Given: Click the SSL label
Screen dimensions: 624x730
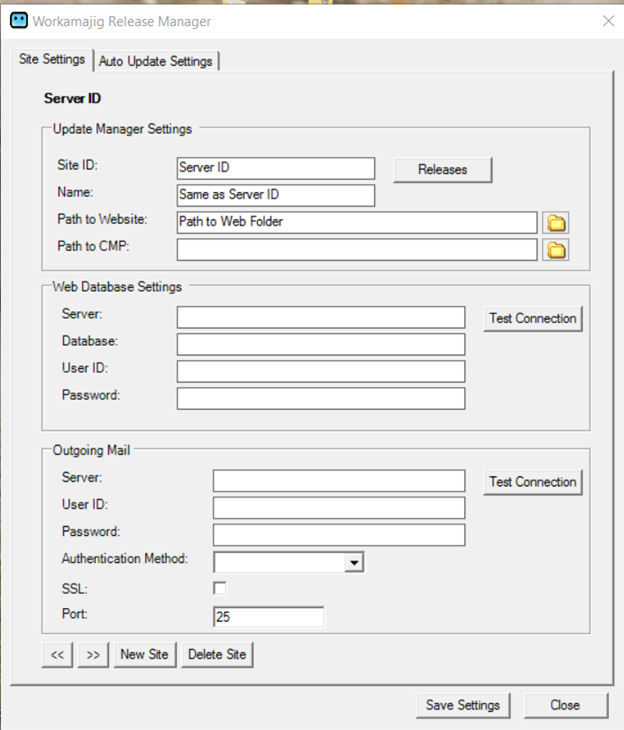Looking at the screenshot, I should 75,589.
